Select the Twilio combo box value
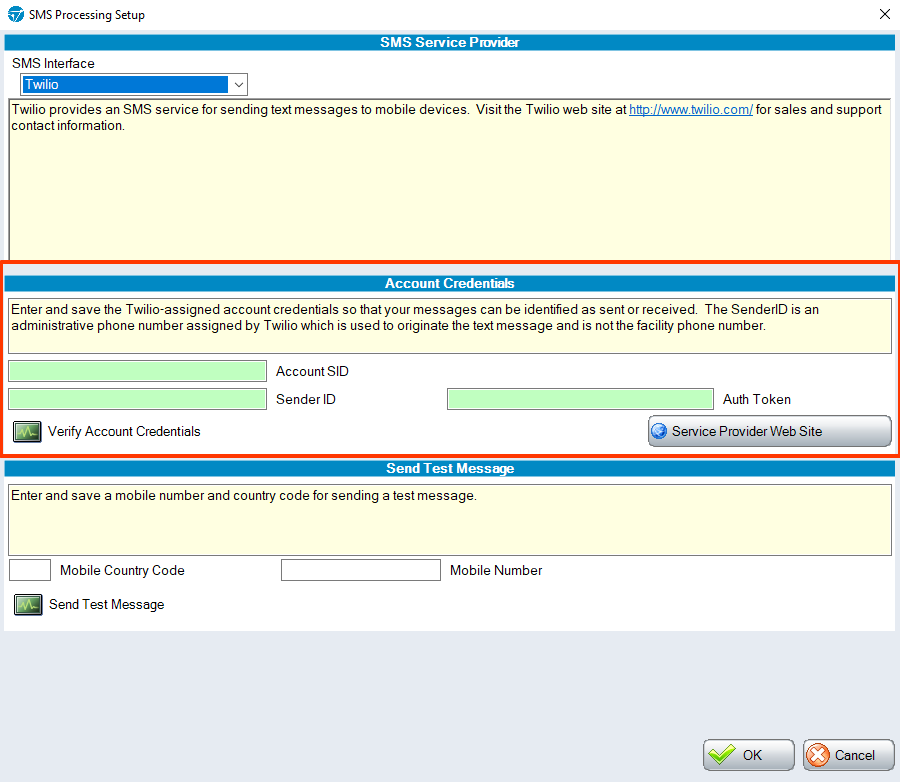 (x=125, y=85)
